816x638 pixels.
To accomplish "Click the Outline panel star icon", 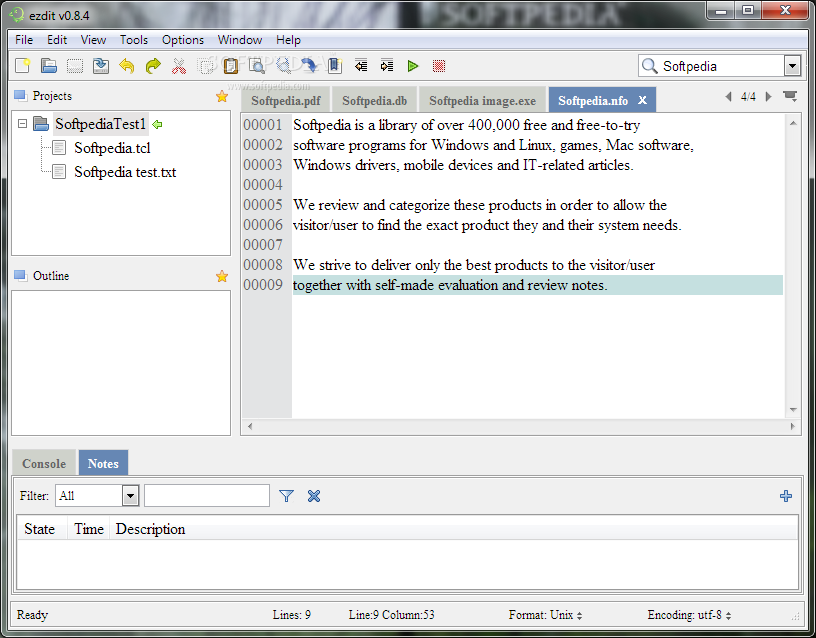I will coord(222,276).
